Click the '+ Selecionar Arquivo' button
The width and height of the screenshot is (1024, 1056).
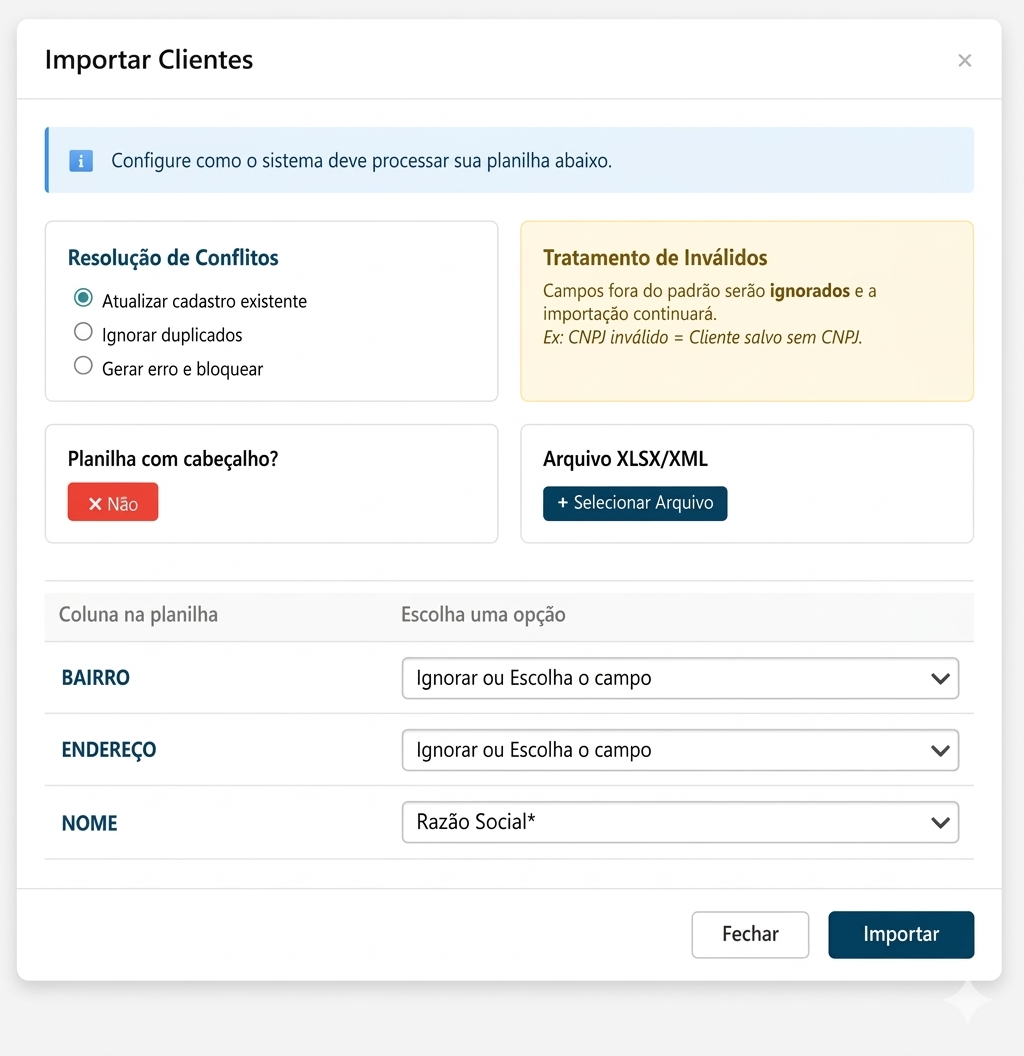pos(635,503)
